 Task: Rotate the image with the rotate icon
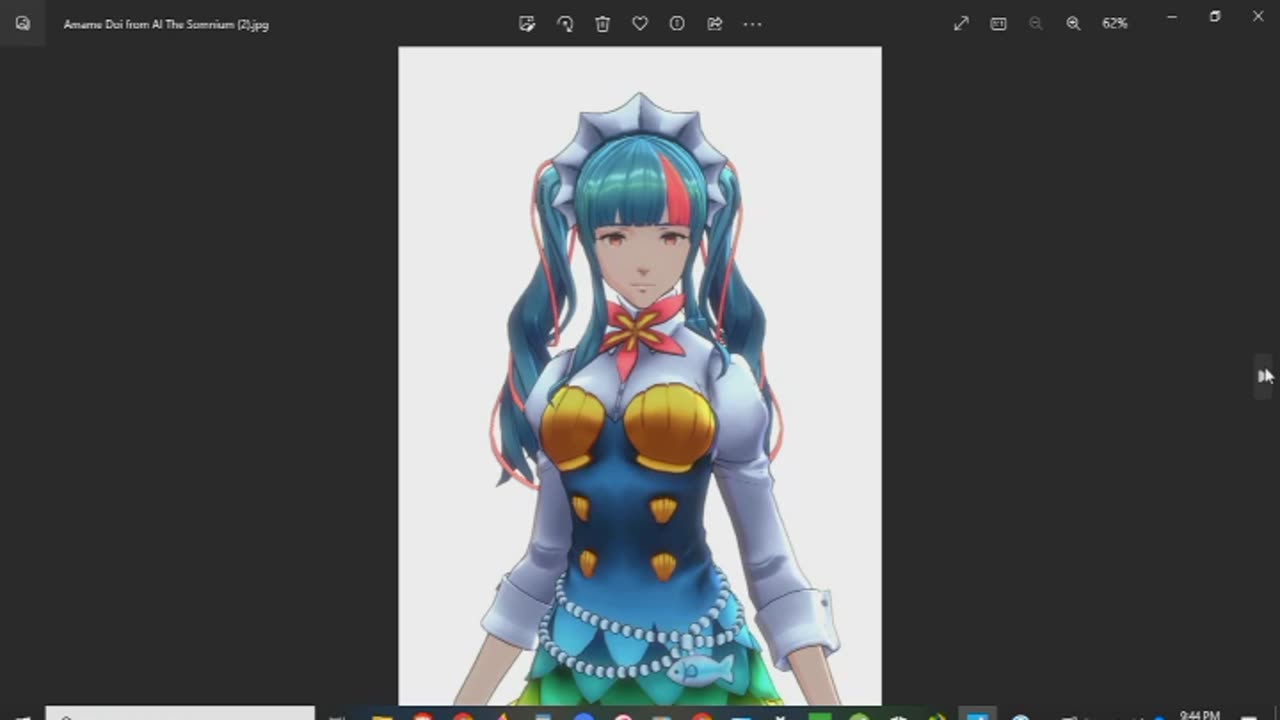click(x=565, y=24)
